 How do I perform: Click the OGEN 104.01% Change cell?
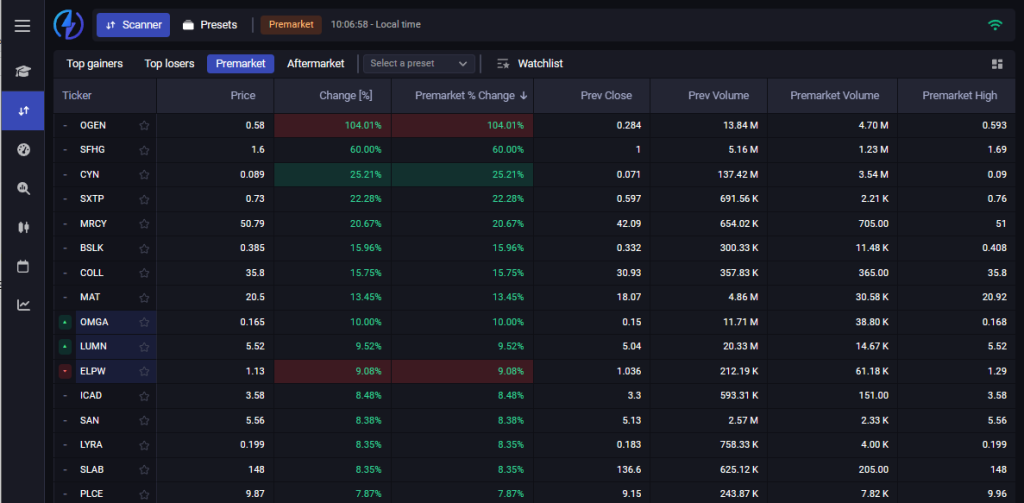pyautogui.click(x=332, y=125)
